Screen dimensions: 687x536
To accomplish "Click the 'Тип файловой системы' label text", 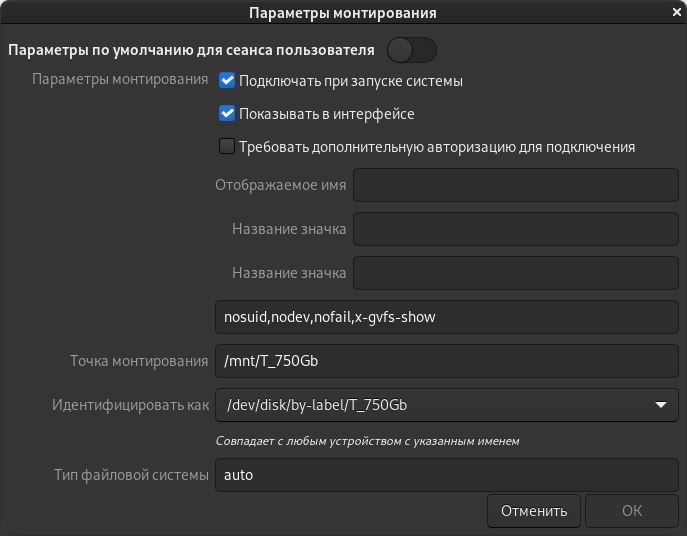I will point(131,475).
